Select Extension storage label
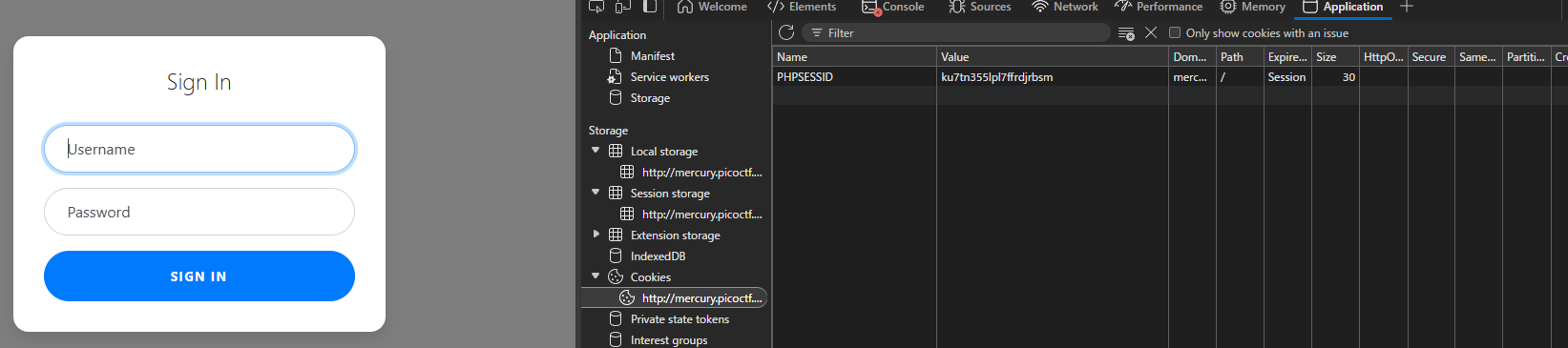This screenshot has height=348, width=1568. point(676,235)
